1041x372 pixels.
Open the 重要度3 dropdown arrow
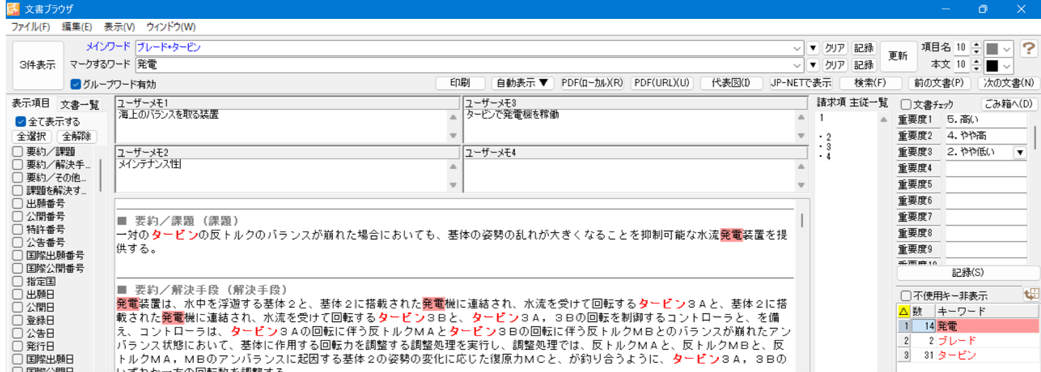(x=1020, y=153)
